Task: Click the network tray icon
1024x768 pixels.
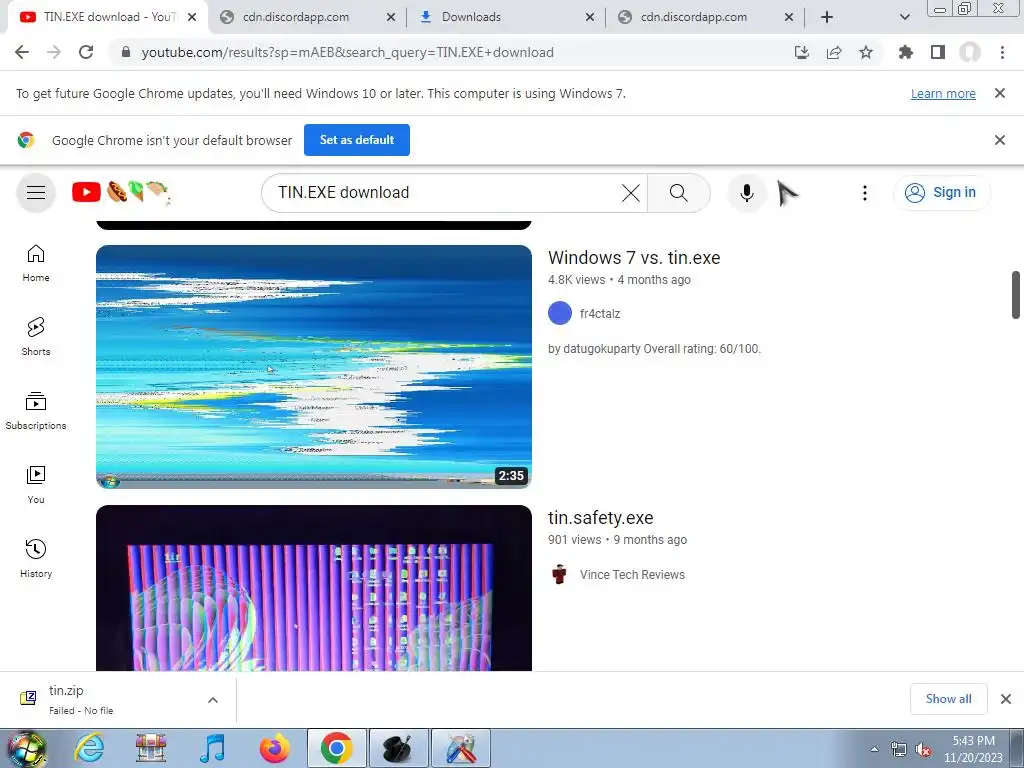Action: pos(899,750)
